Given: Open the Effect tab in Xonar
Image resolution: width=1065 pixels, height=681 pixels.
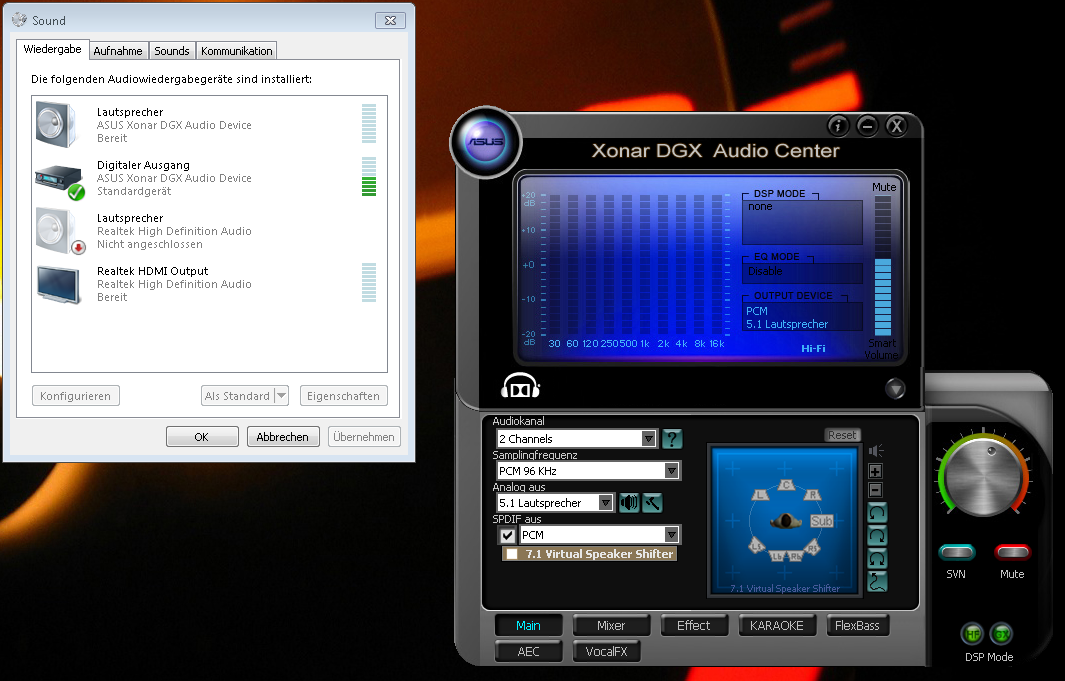Looking at the screenshot, I should click(693, 625).
